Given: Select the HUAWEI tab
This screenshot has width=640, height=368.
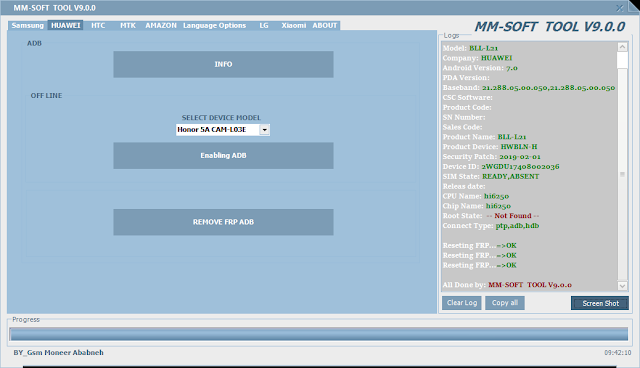Looking at the screenshot, I should (65, 25).
